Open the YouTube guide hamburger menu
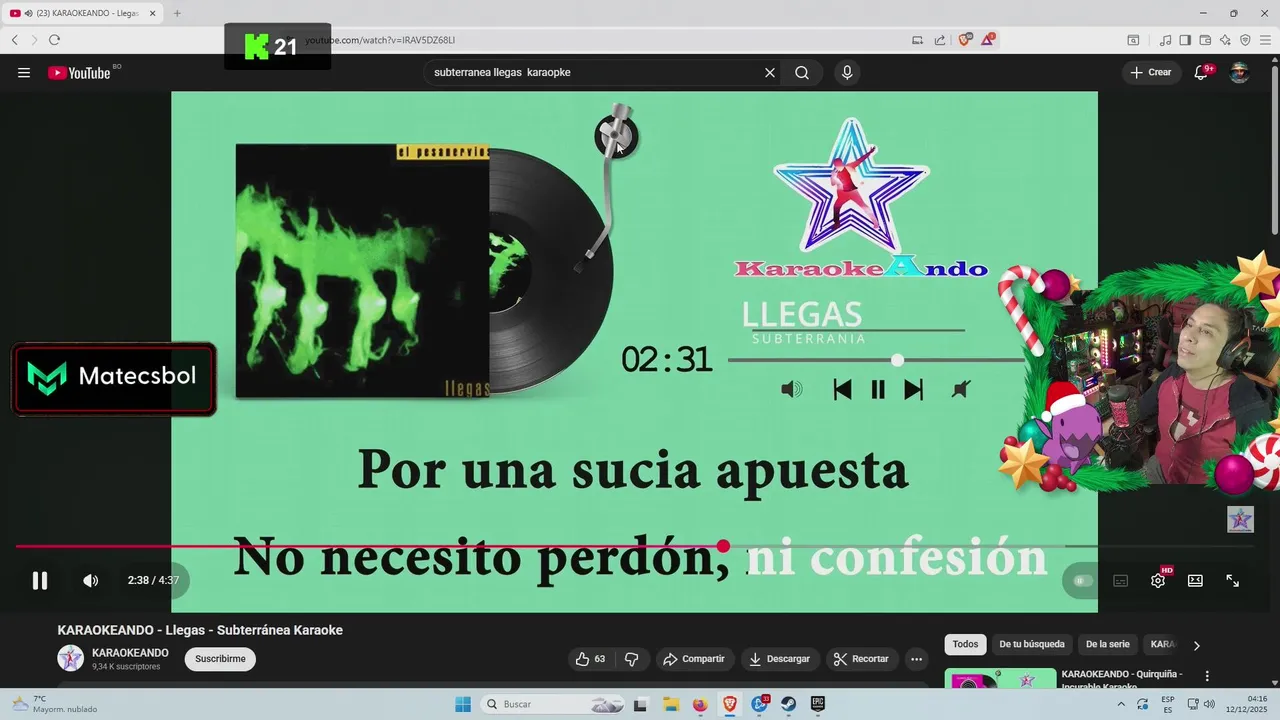Viewport: 1280px width, 720px height. point(24,72)
